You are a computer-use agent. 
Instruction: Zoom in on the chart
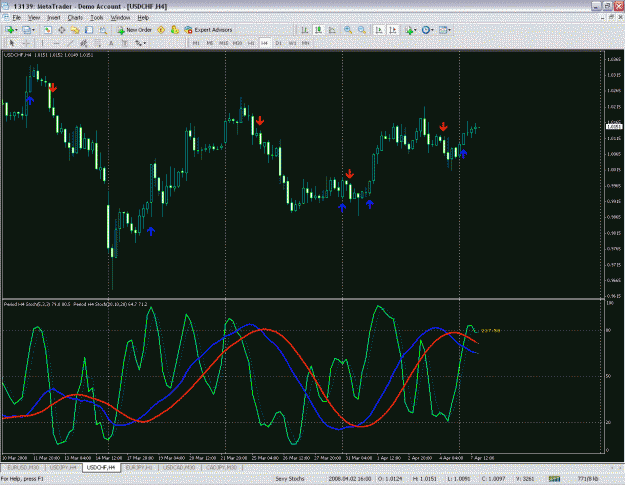click(x=348, y=30)
